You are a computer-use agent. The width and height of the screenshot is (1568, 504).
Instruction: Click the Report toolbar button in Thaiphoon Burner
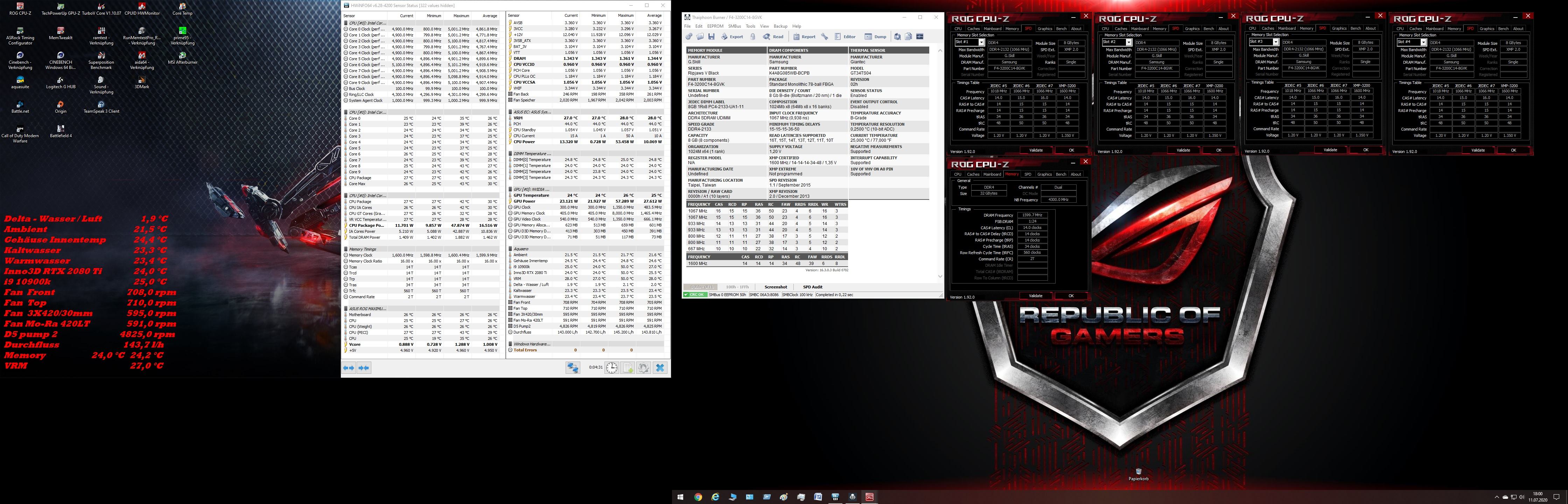click(805, 36)
